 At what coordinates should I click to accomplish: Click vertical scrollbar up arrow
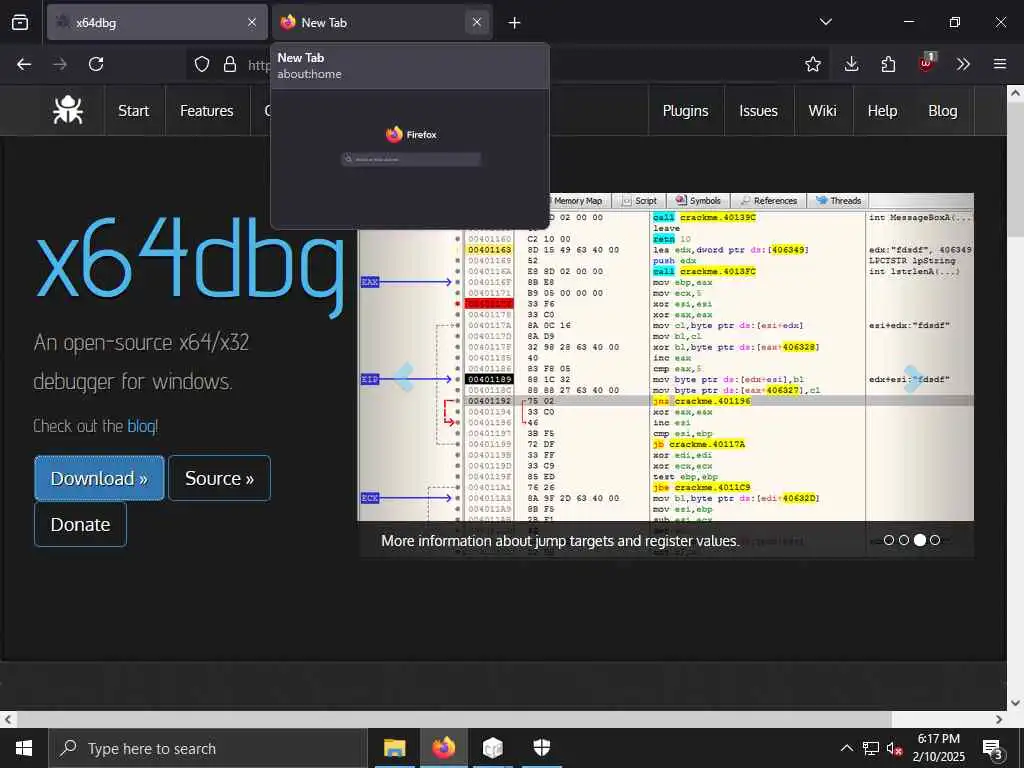pyautogui.click(x=1015, y=93)
